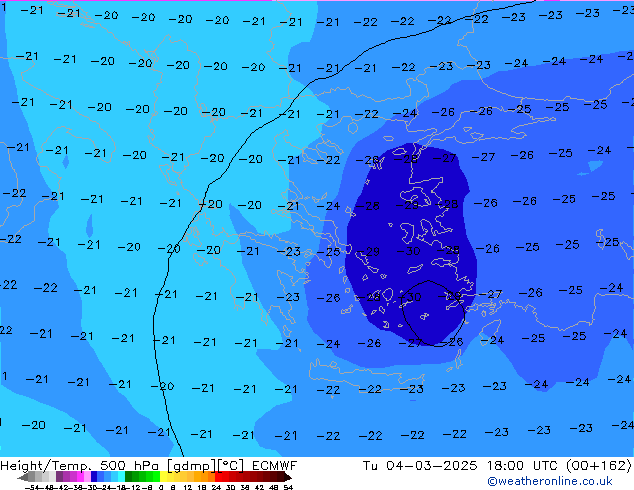This screenshot has width=634, height=490.
Task: Pick the bright red swatch at legend value 24
Action: pos(218,477)
